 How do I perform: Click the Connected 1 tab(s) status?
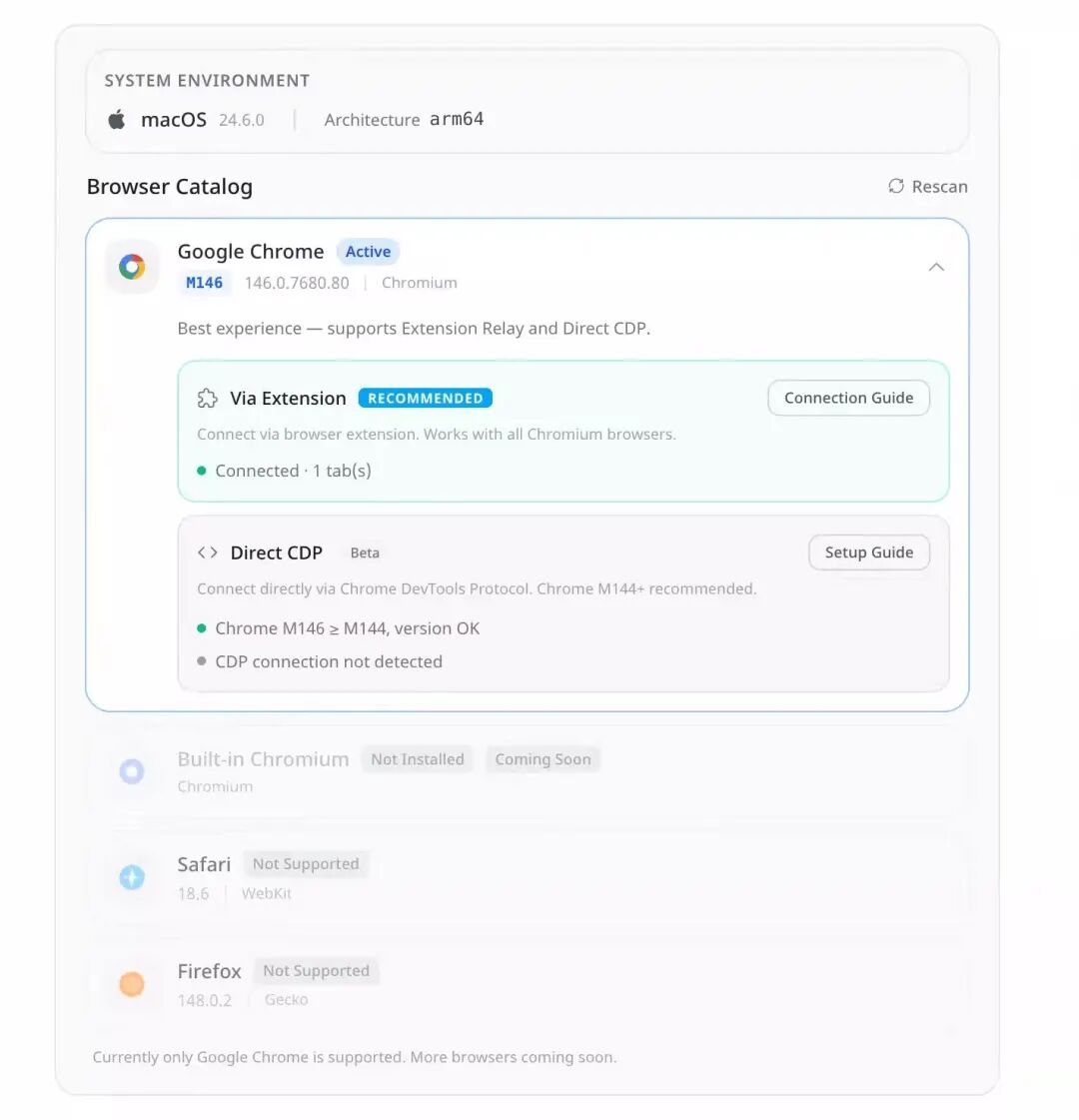[x=293, y=471]
